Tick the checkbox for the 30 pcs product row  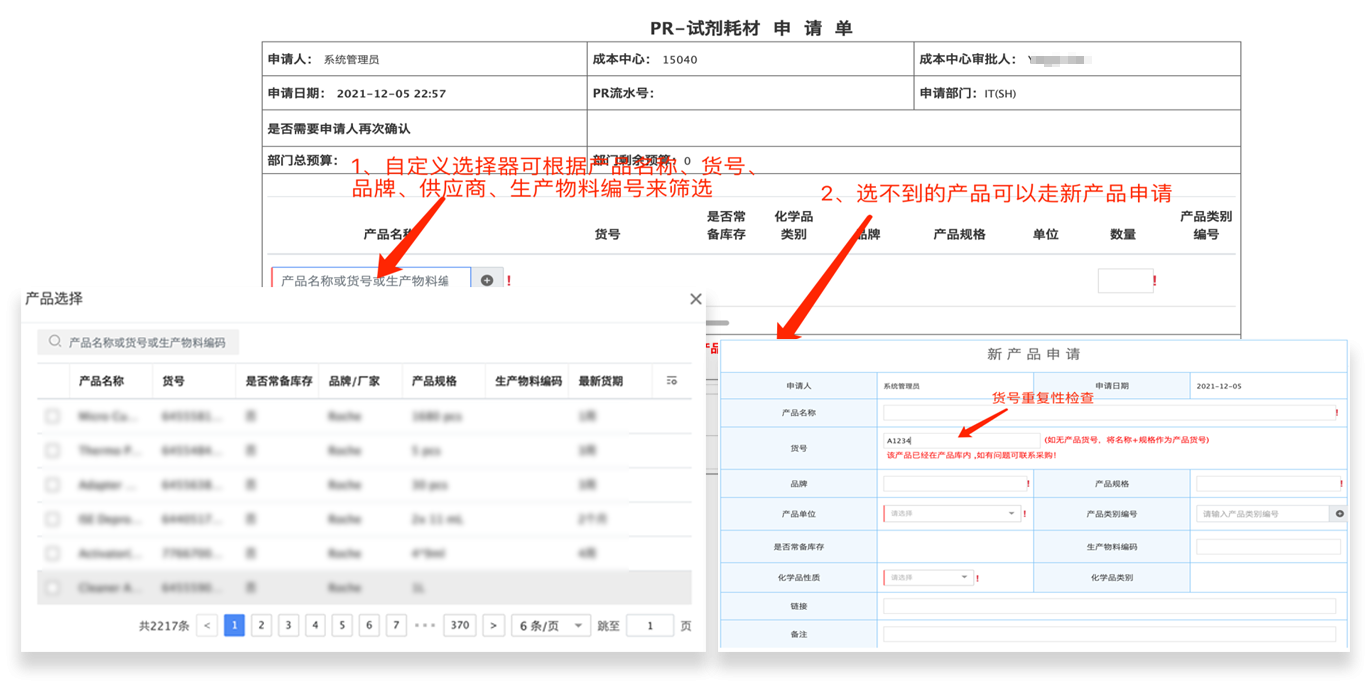point(53,485)
